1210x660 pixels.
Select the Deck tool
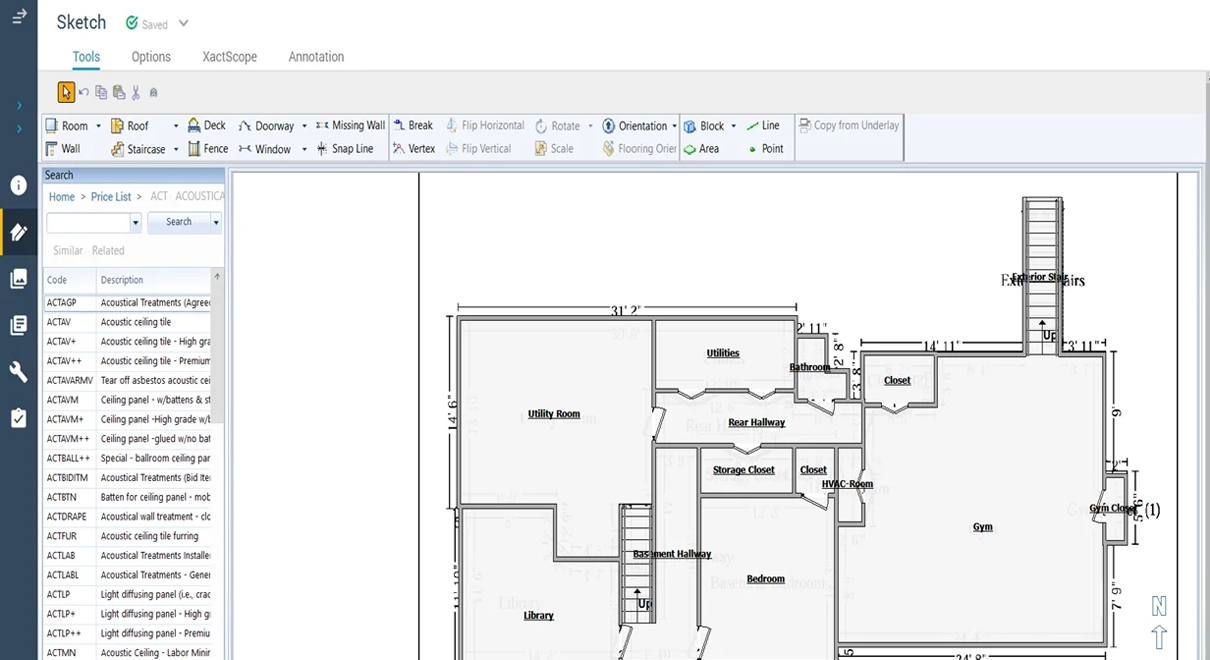206,126
